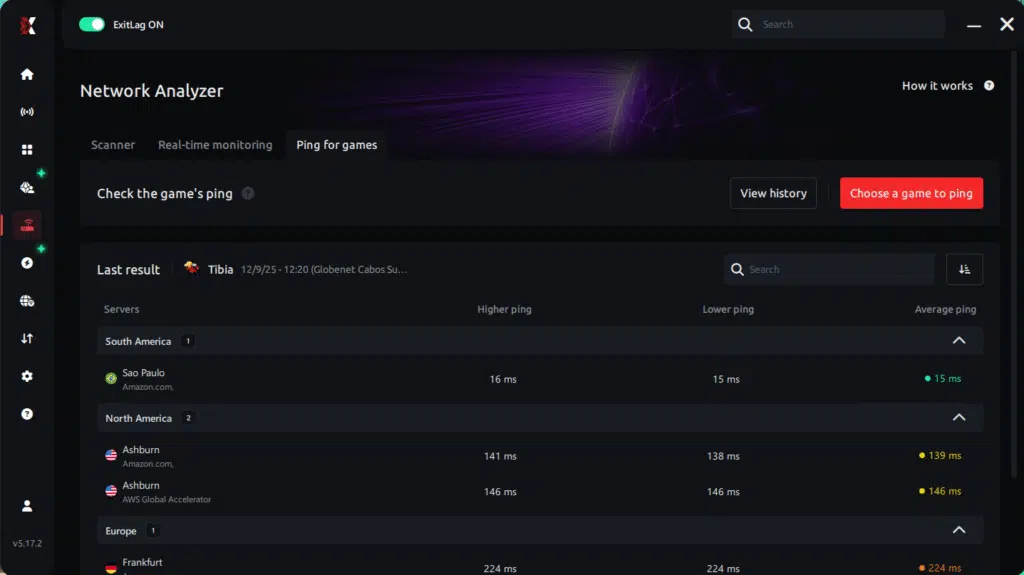Click the Lower ping column header
This screenshot has height=575, width=1024.
pyautogui.click(x=728, y=309)
